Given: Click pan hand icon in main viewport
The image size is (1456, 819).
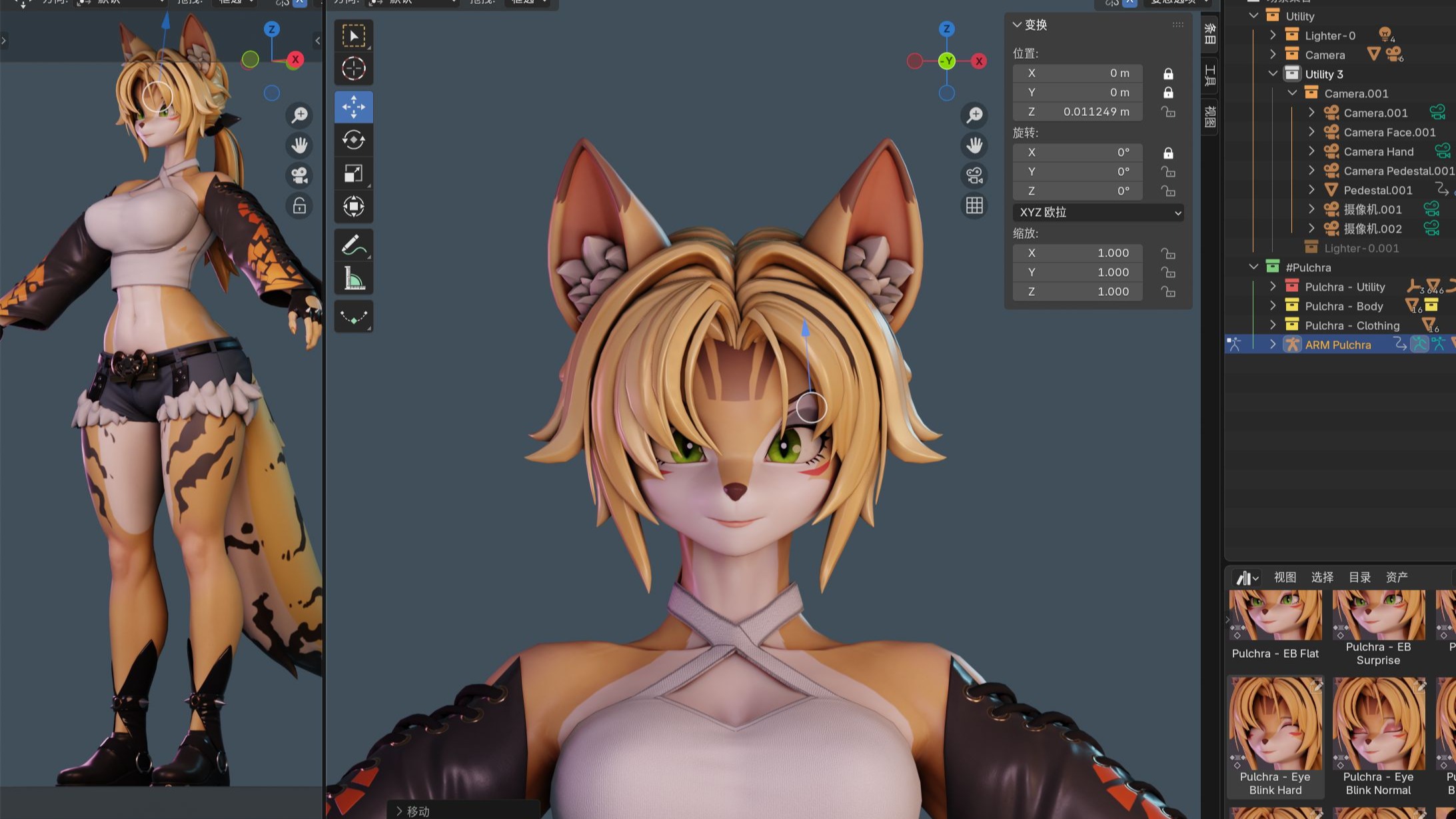Looking at the screenshot, I should [974, 145].
